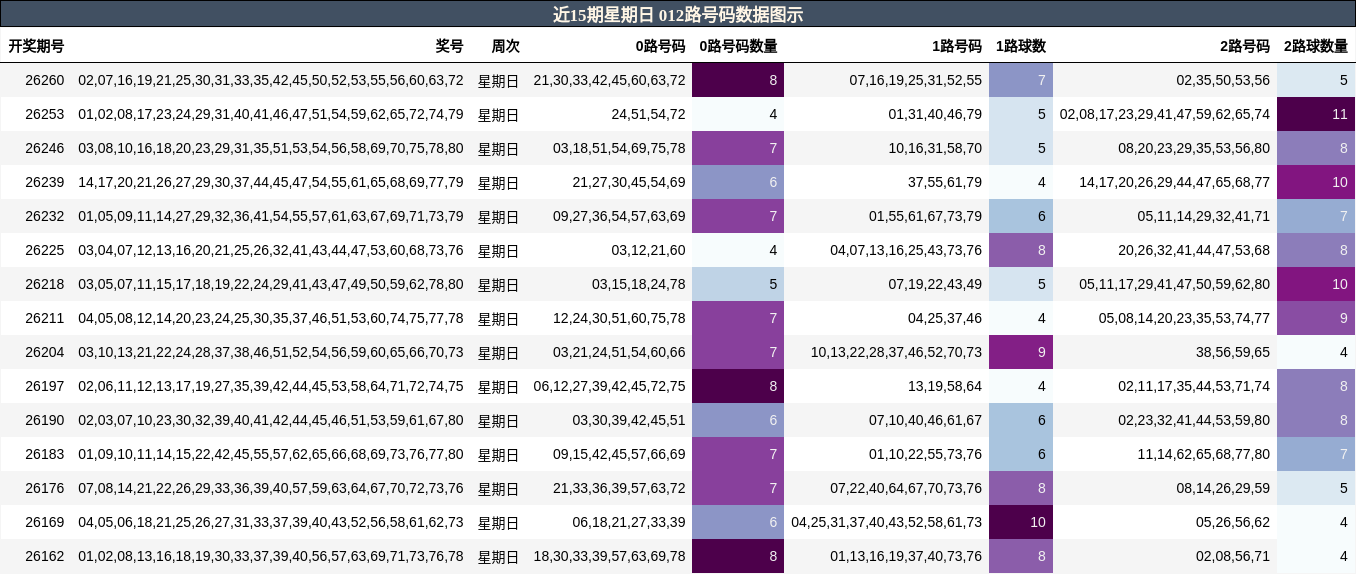Screen dimensions: 1356x574
Task: Click the dark purple 0路号码数量 cell in row 26260
Action: pyautogui.click(x=738, y=80)
